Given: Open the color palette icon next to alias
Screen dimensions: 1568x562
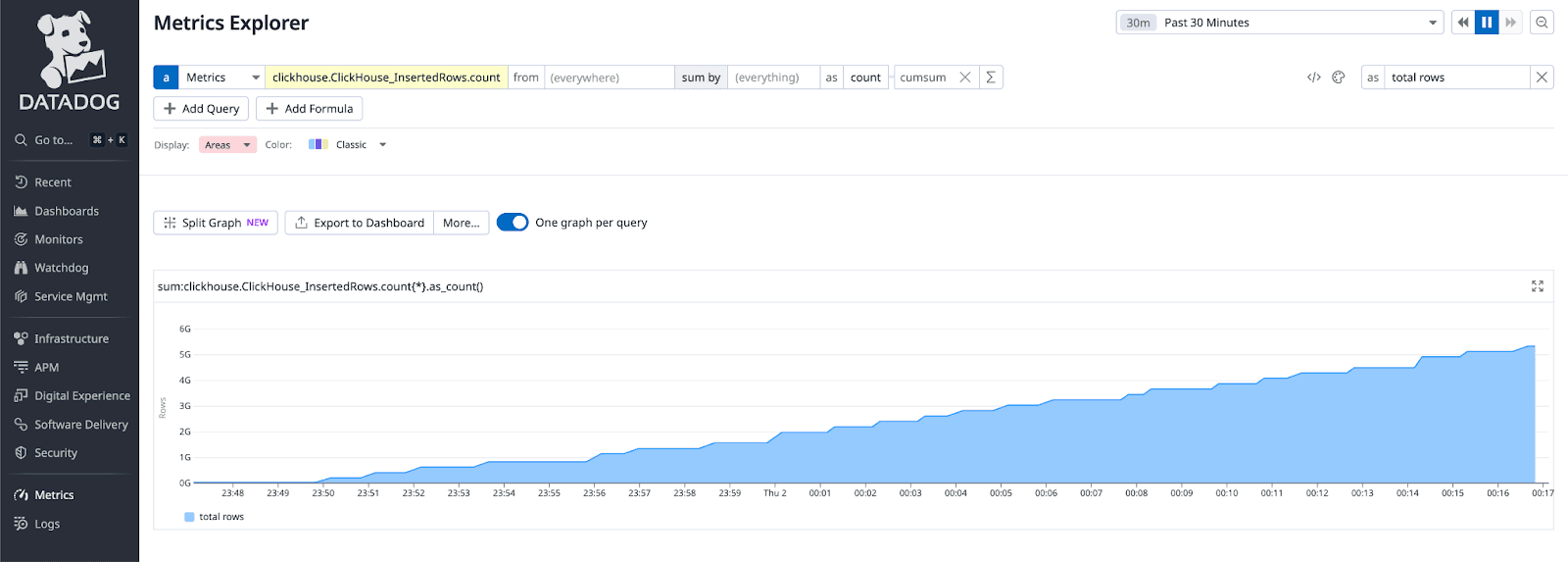Looking at the screenshot, I should click(1339, 77).
